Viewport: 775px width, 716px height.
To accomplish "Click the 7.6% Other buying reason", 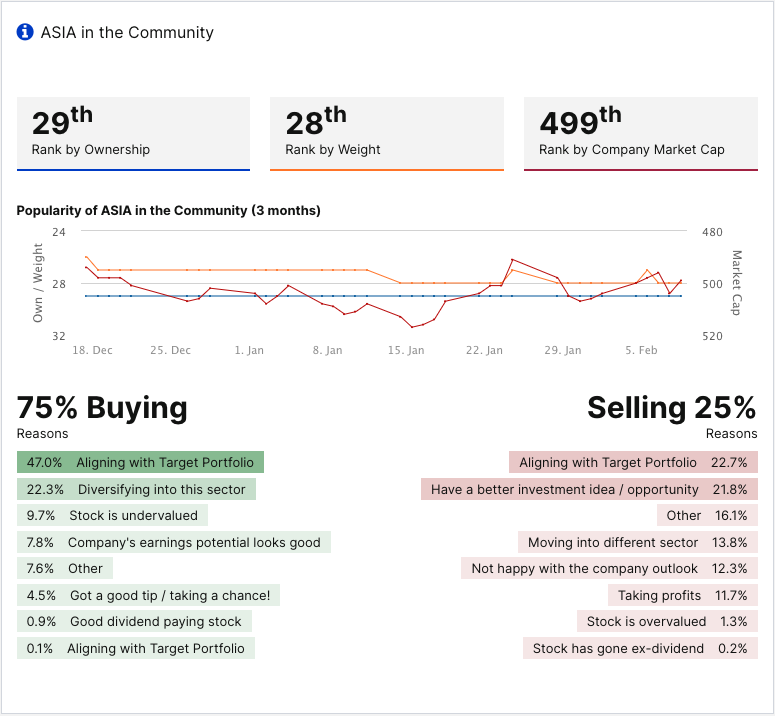I will click(x=64, y=568).
